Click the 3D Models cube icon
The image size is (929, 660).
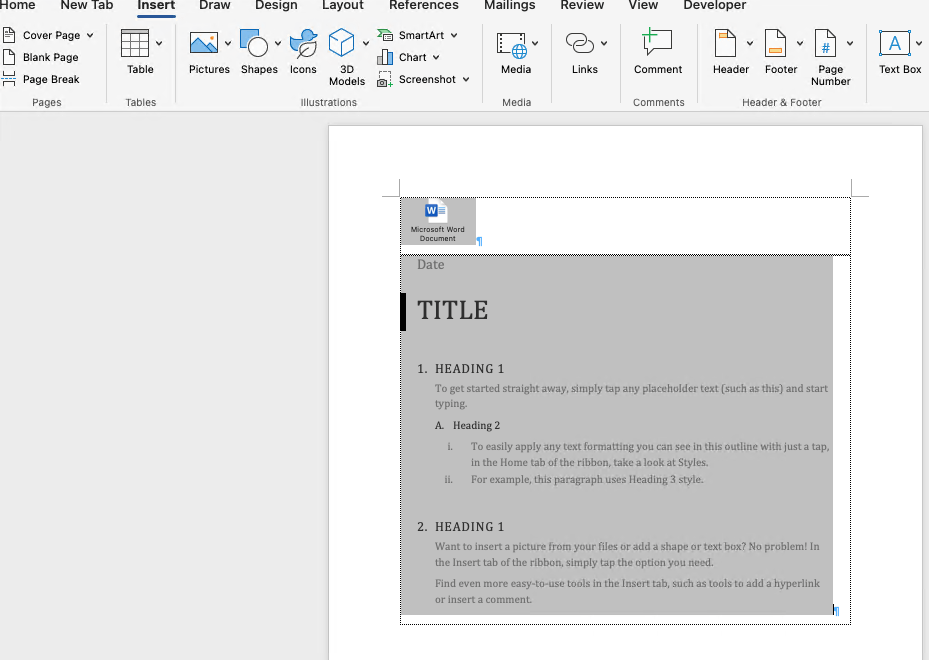(x=341, y=43)
